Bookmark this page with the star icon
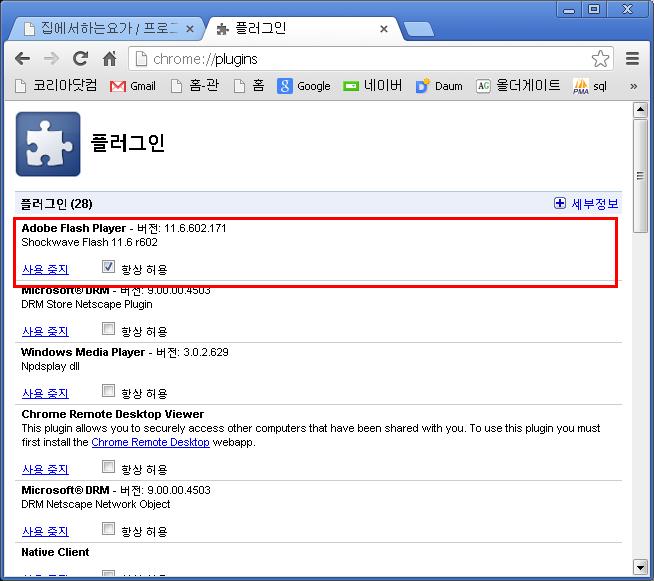 tap(600, 59)
